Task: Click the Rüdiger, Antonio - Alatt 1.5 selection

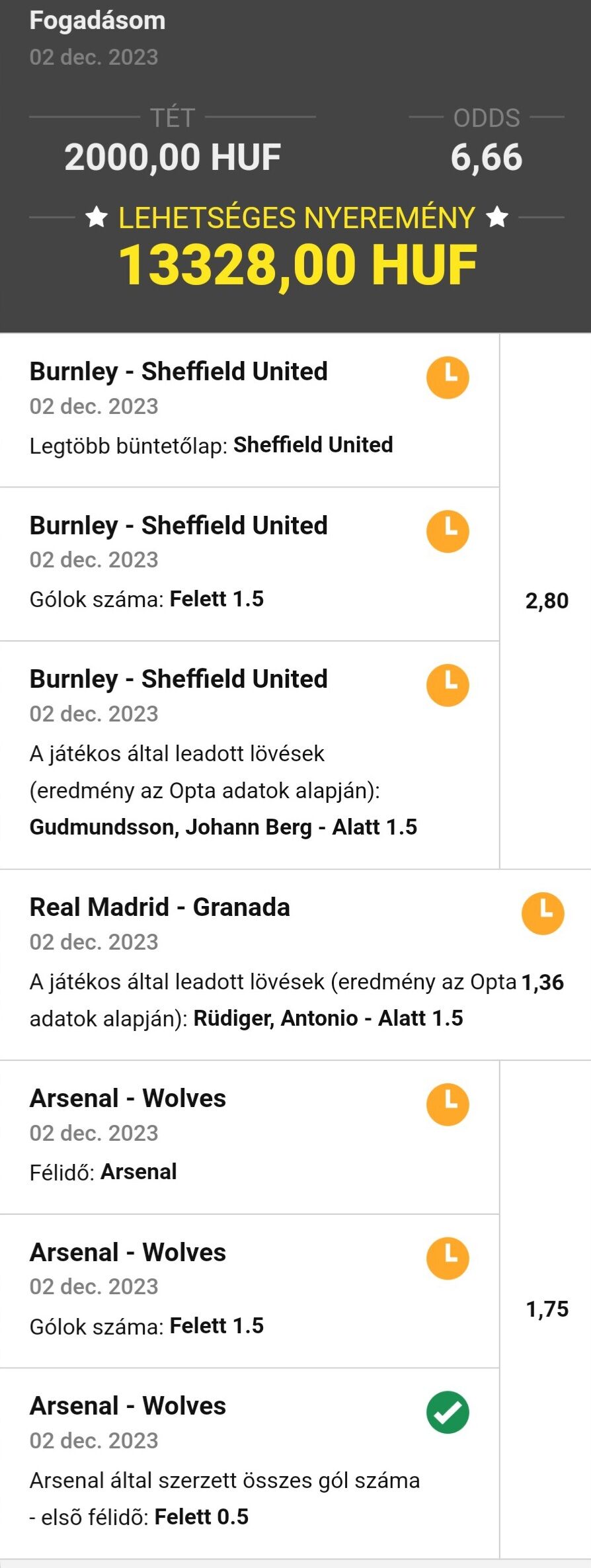Action: pos(328,1018)
